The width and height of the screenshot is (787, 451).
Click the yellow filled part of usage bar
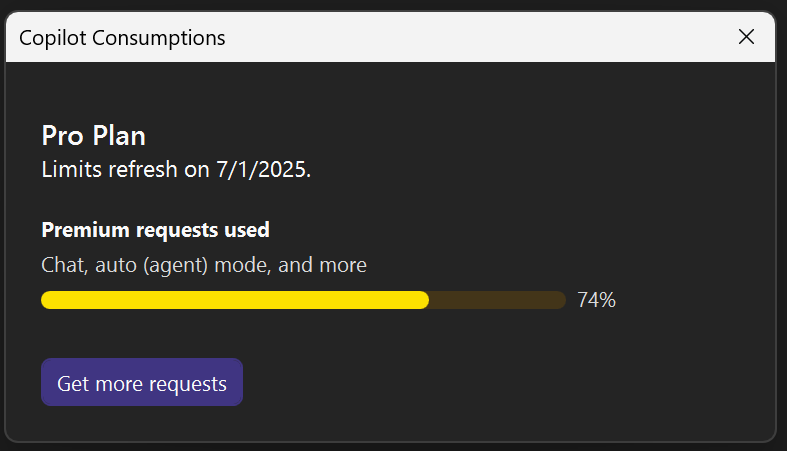(x=235, y=300)
